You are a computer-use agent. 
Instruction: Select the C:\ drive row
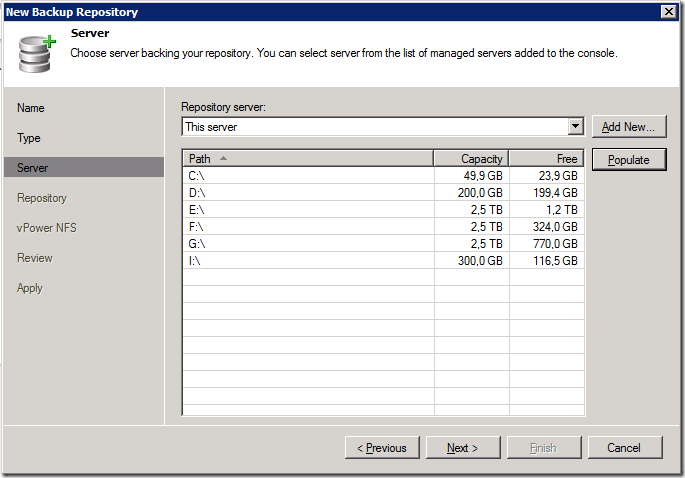click(x=307, y=175)
